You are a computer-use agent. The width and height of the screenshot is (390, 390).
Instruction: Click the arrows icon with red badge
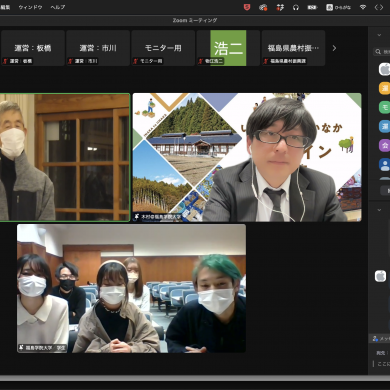pyautogui.click(x=280, y=7)
